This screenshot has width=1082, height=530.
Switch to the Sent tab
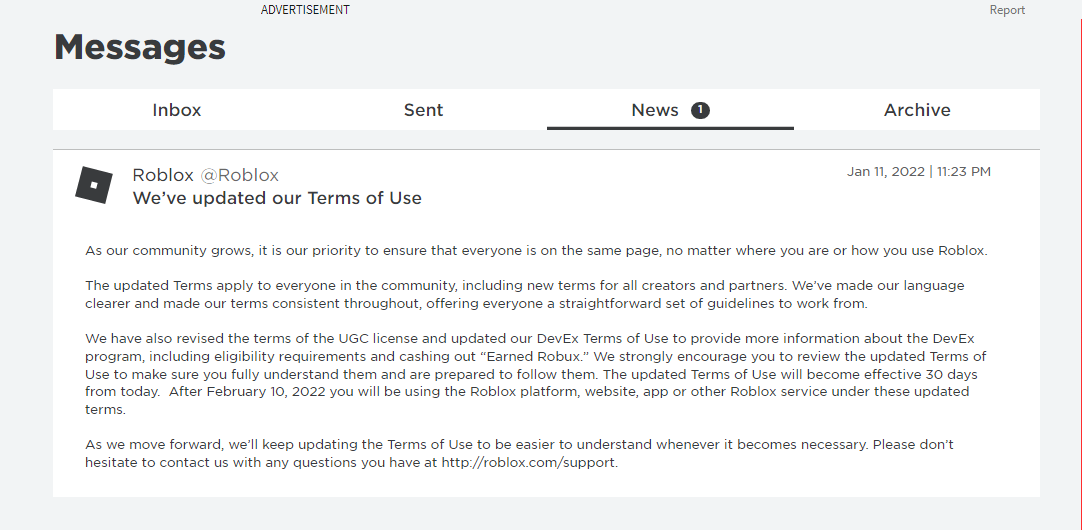423,110
